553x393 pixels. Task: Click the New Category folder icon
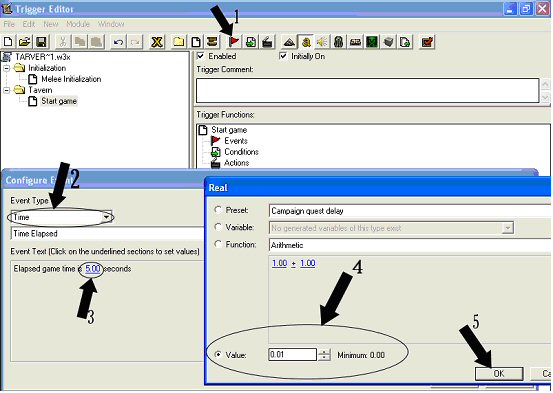179,42
